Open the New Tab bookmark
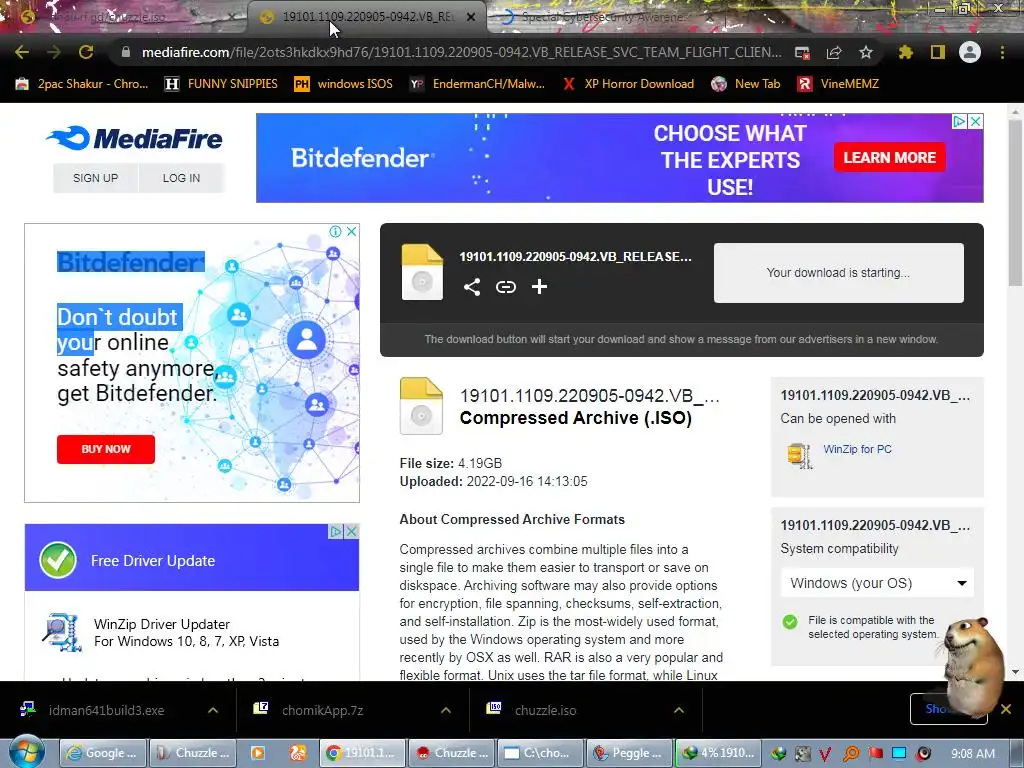The image size is (1024, 768). pyautogui.click(x=746, y=84)
